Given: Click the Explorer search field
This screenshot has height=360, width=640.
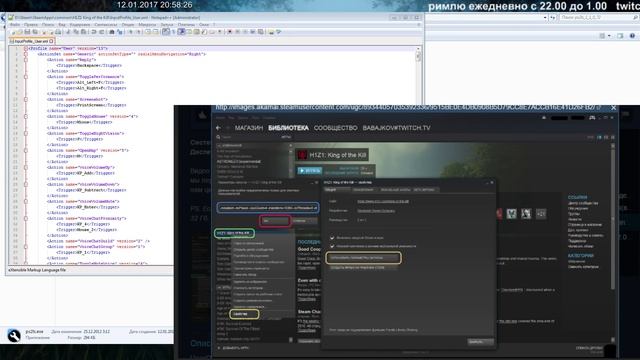Looking at the screenshot, I should point(598,18).
